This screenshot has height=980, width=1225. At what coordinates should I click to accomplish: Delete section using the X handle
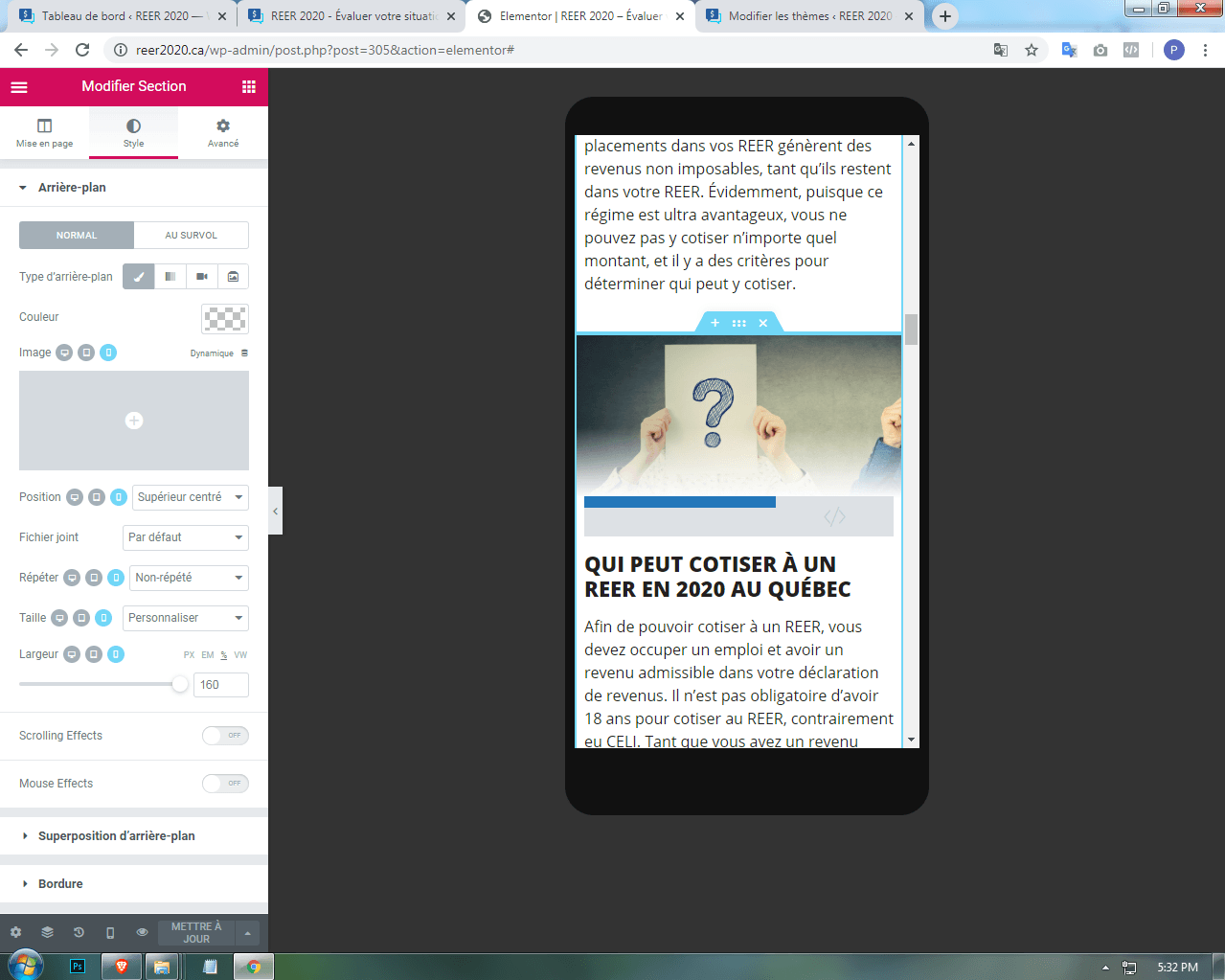pyautogui.click(x=763, y=323)
